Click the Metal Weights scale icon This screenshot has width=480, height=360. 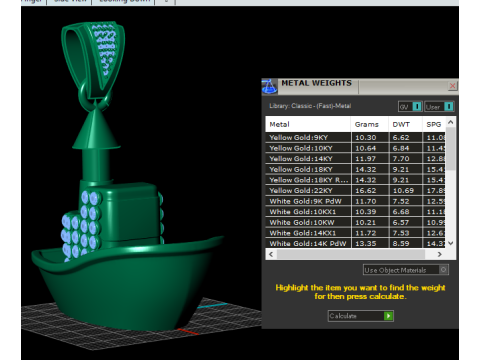(x=269, y=87)
